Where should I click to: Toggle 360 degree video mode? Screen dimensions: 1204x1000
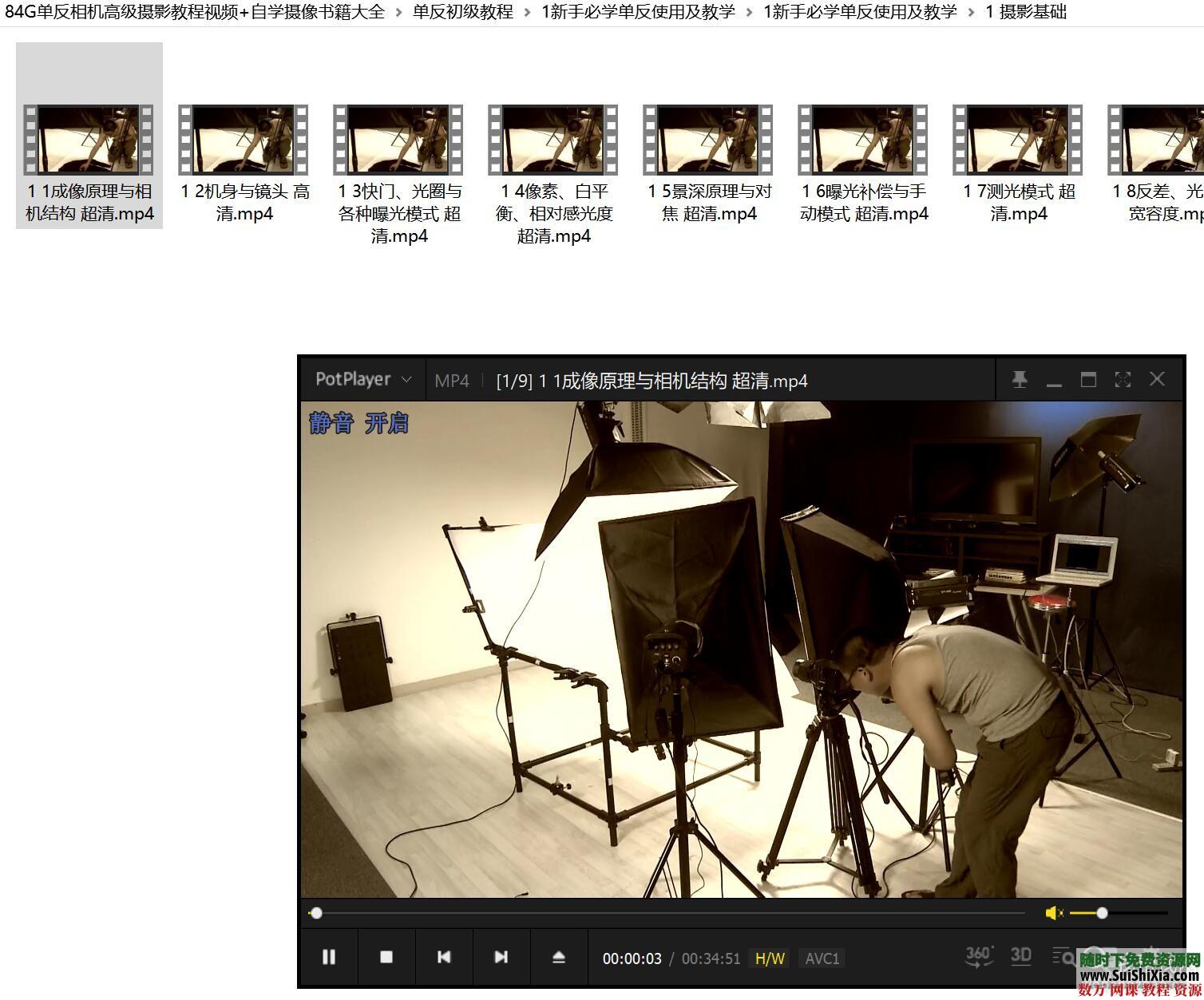tap(978, 956)
